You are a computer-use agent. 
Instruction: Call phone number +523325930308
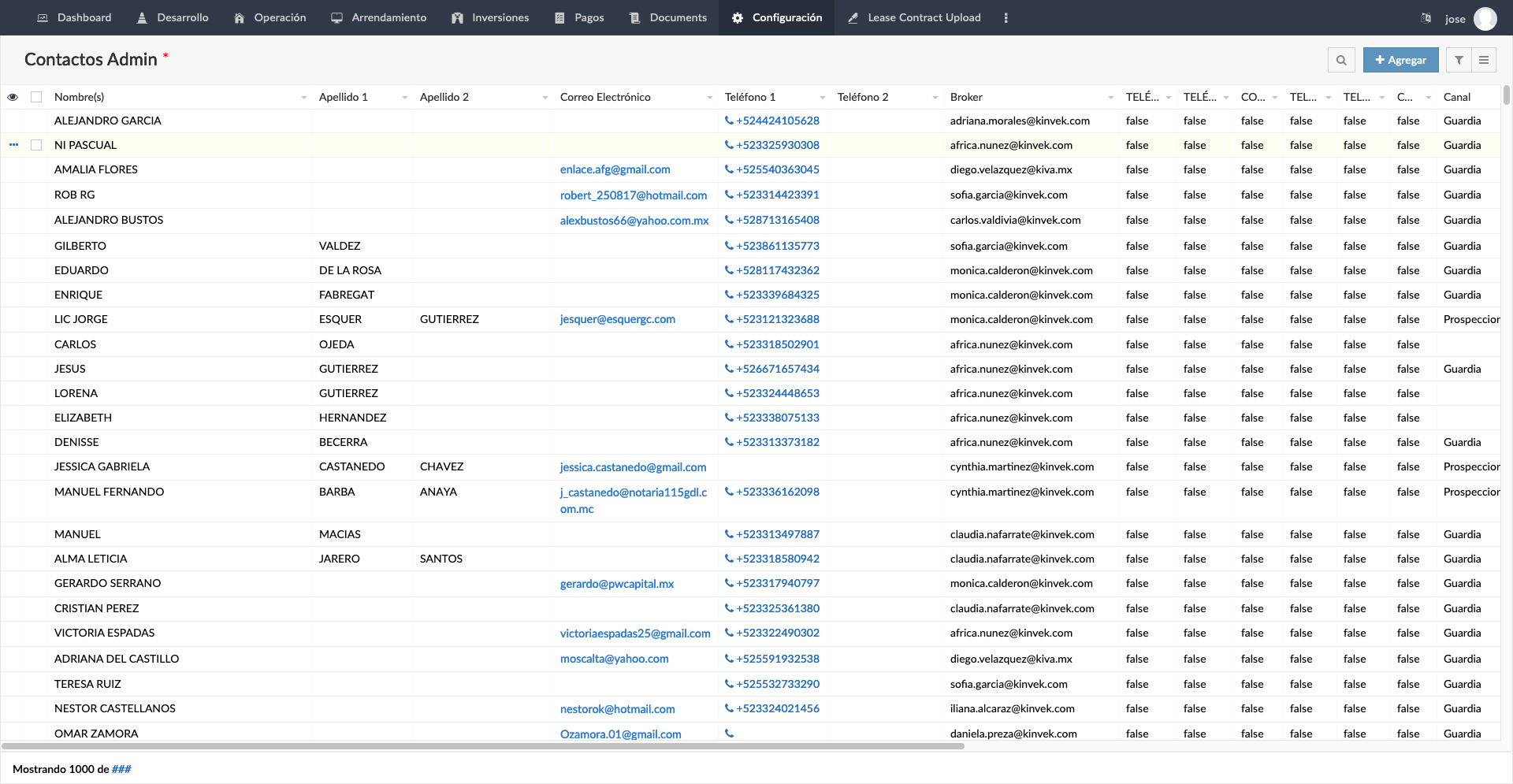click(x=777, y=145)
